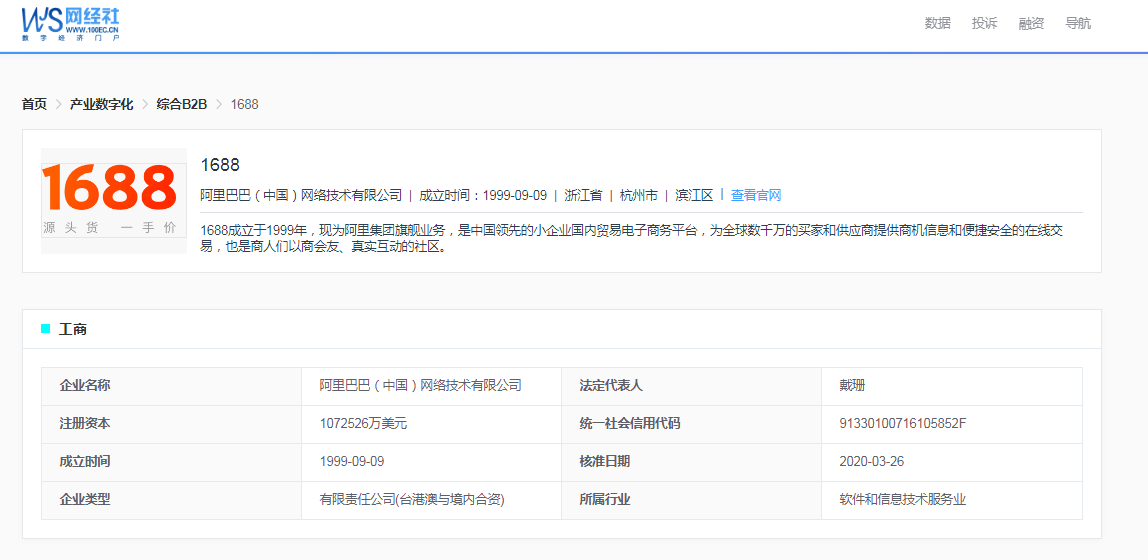Click 产业数字化 breadcrumb link

[x=101, y=104]
